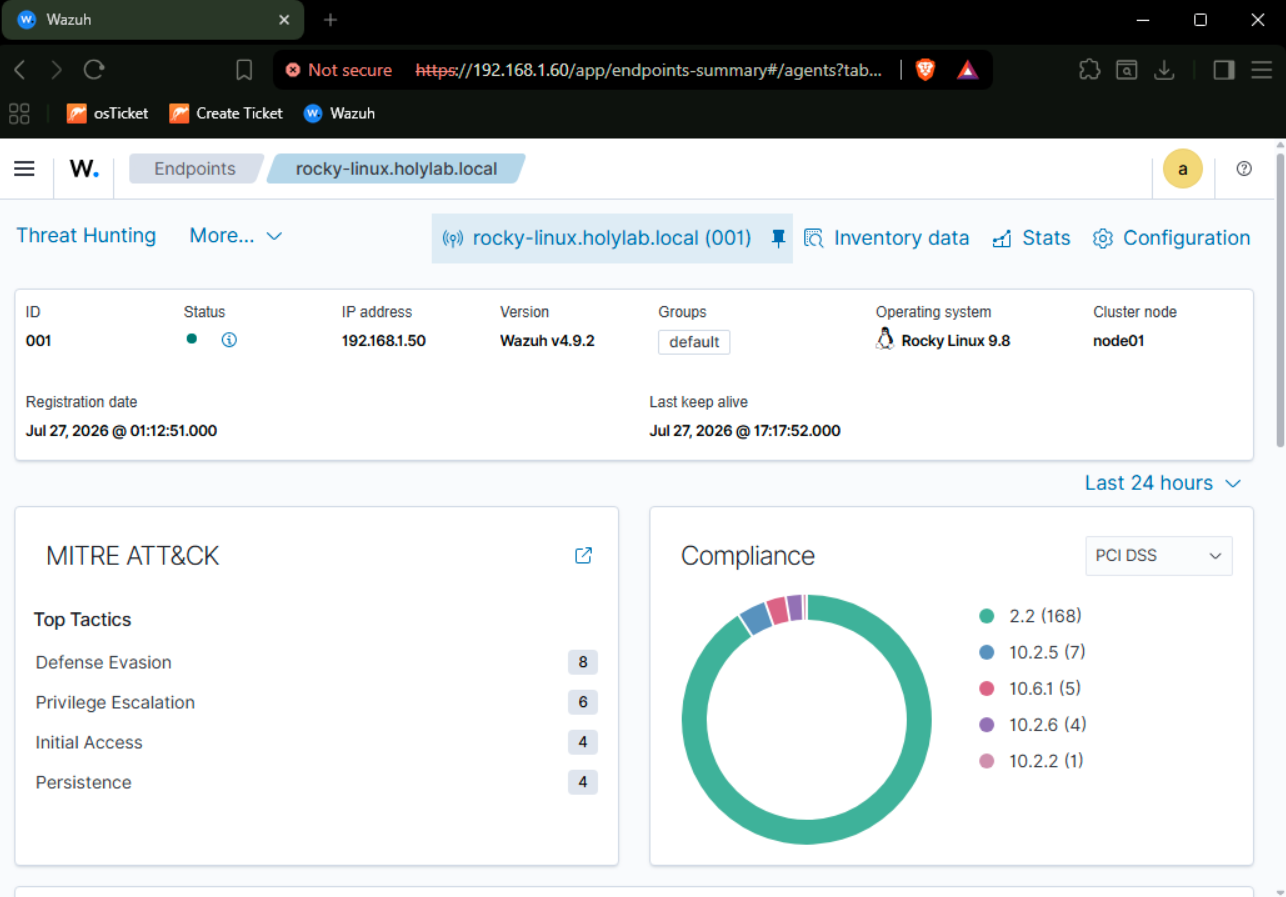Reload the page with refresh icon
1286x897 pixels.
tap(94, 70)
